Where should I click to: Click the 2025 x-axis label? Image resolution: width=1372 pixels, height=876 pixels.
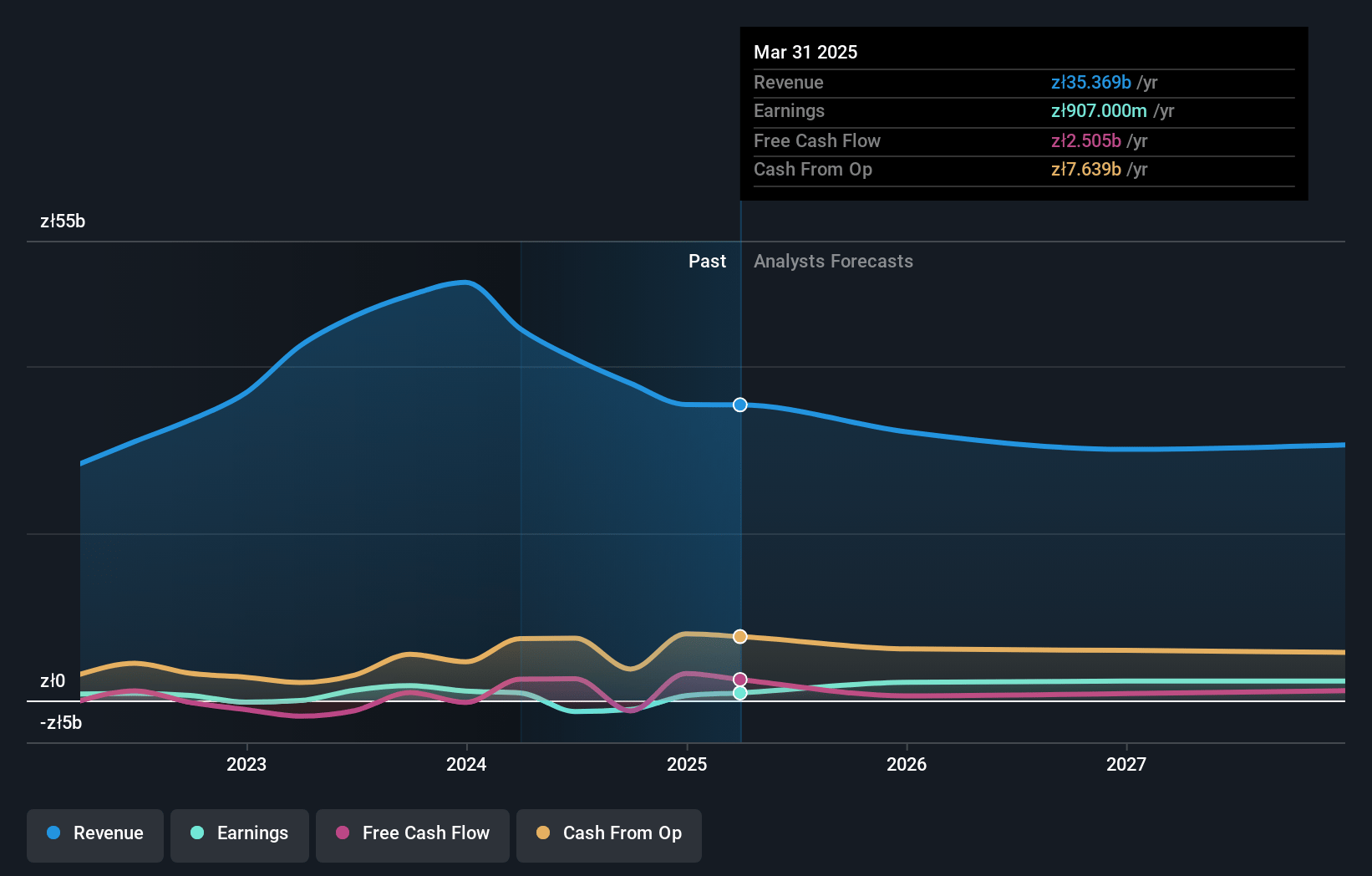(687, 764)
